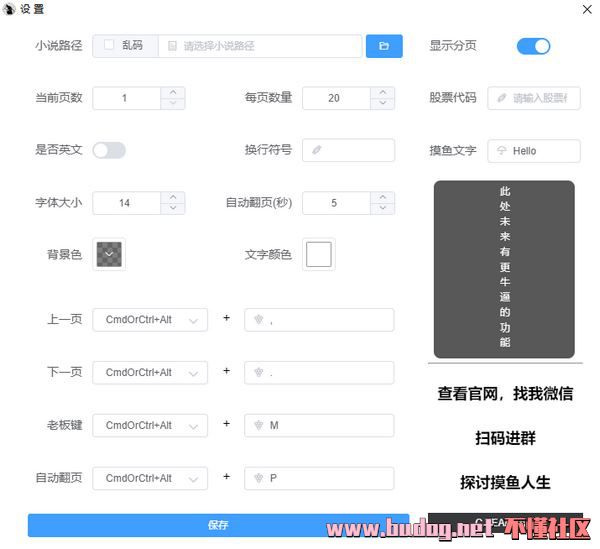This screenshot has width=600, height=549.
Task: Click the pencil icon in 换行符号 field
Action: point(316,150)
